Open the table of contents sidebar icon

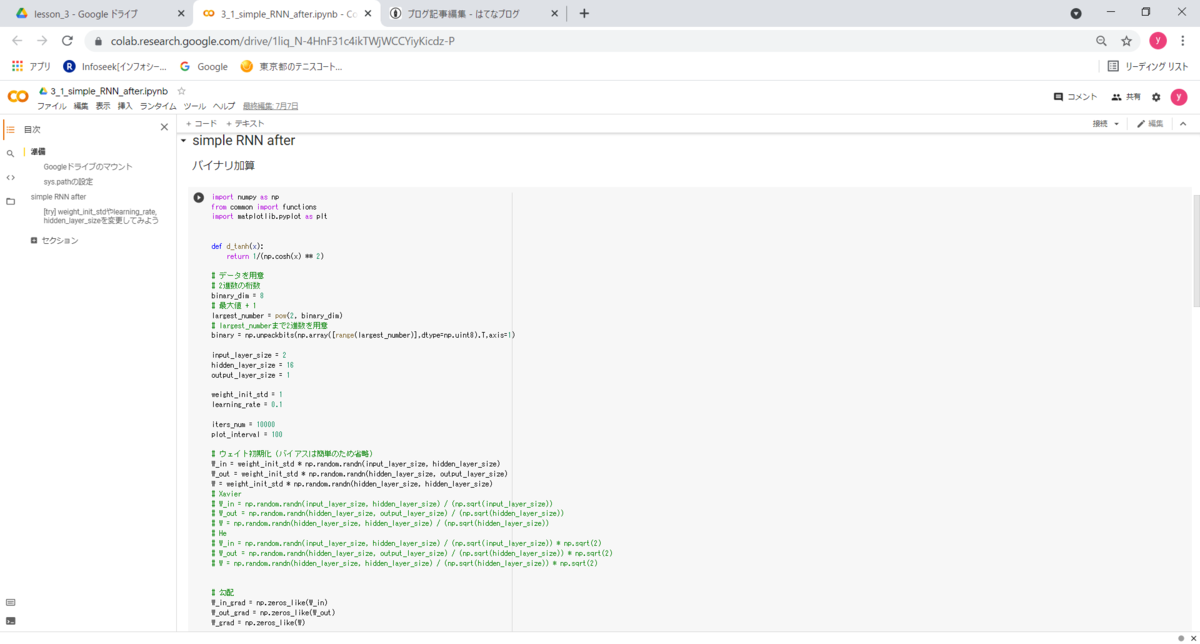coord(10,129)
